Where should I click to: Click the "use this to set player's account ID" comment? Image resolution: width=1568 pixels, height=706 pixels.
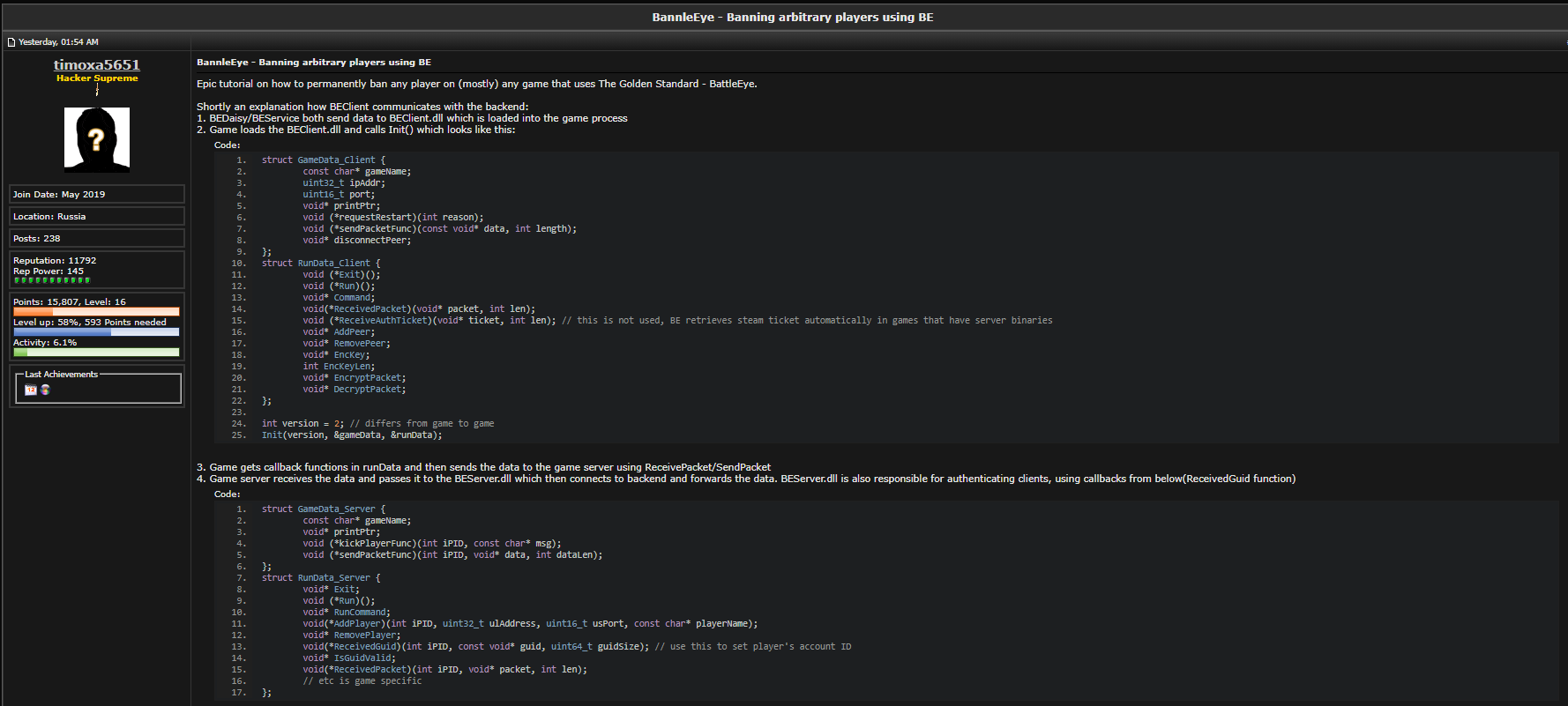coord(753,647)
